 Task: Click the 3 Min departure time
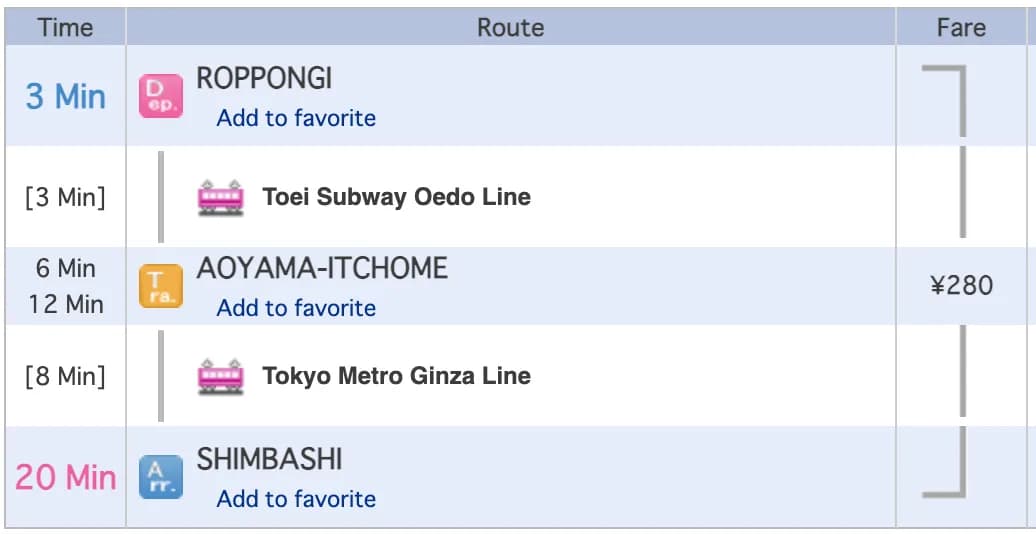[x=65, y=96]
